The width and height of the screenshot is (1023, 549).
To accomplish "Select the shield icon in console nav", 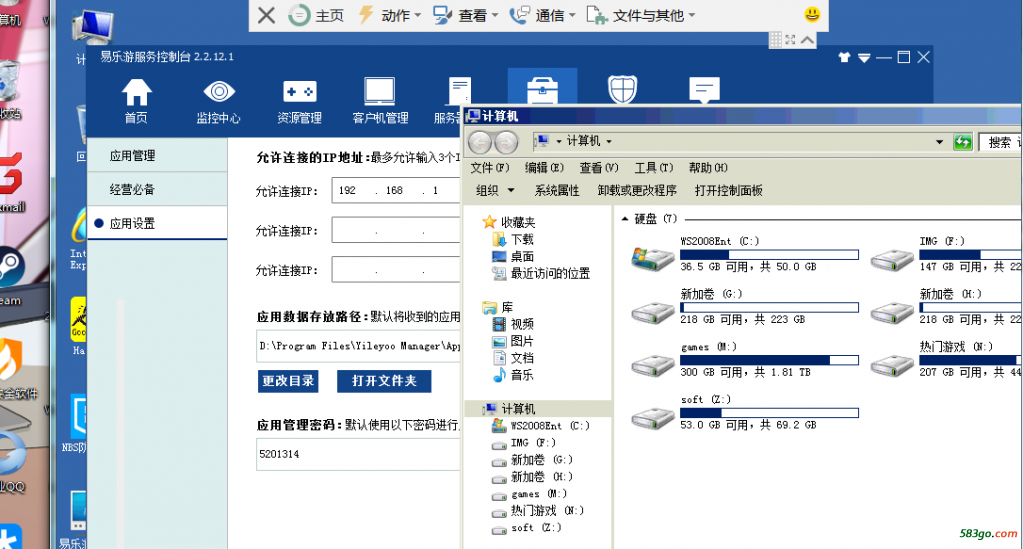I will [x=622, y=90].
